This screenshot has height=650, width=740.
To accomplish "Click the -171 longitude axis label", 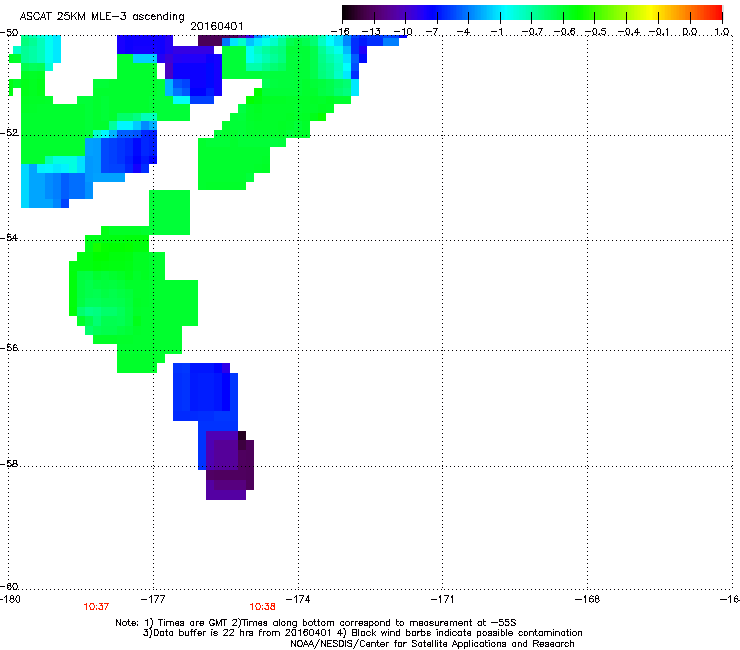I will click(x=442, y=599).
